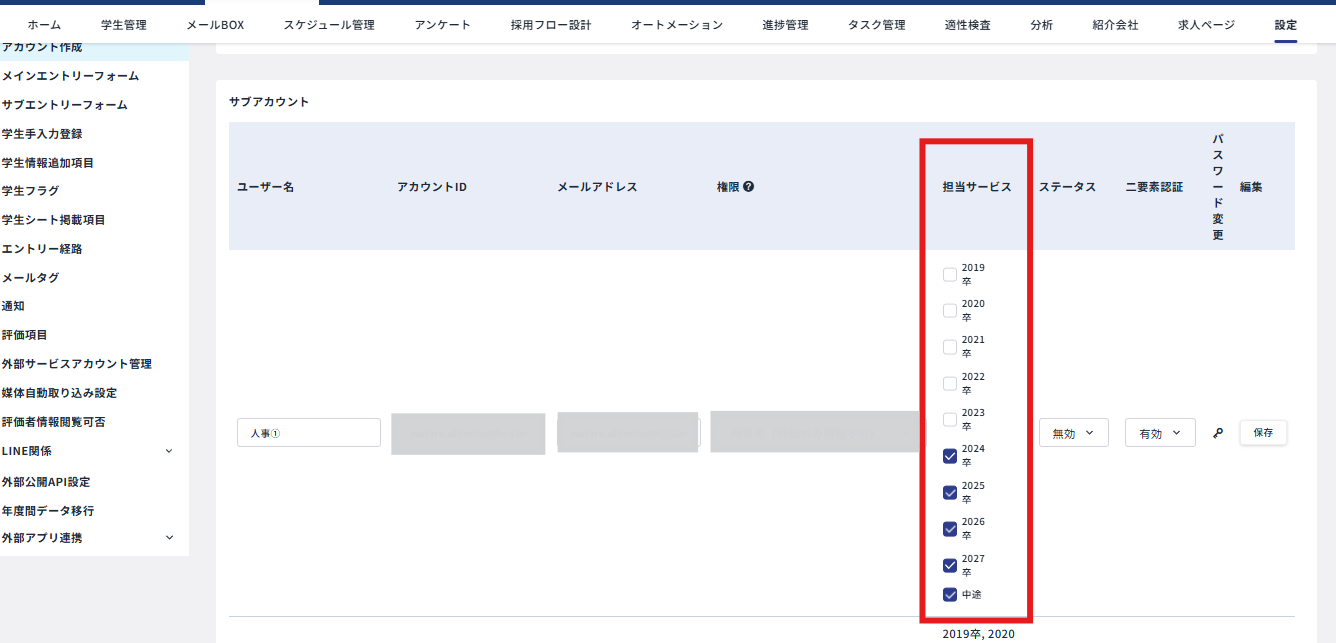Expand the LINE関係 sidebar section
Screen dimensions: 1336x643
point(169,451)
